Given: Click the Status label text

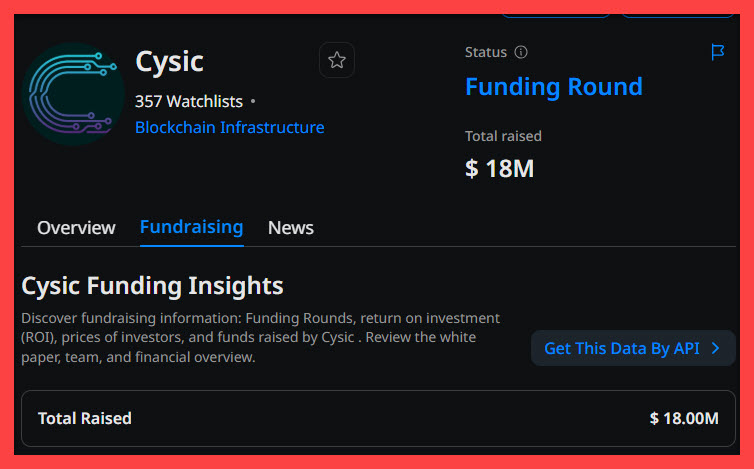Looking at the screenshot, I should (486, 52).
